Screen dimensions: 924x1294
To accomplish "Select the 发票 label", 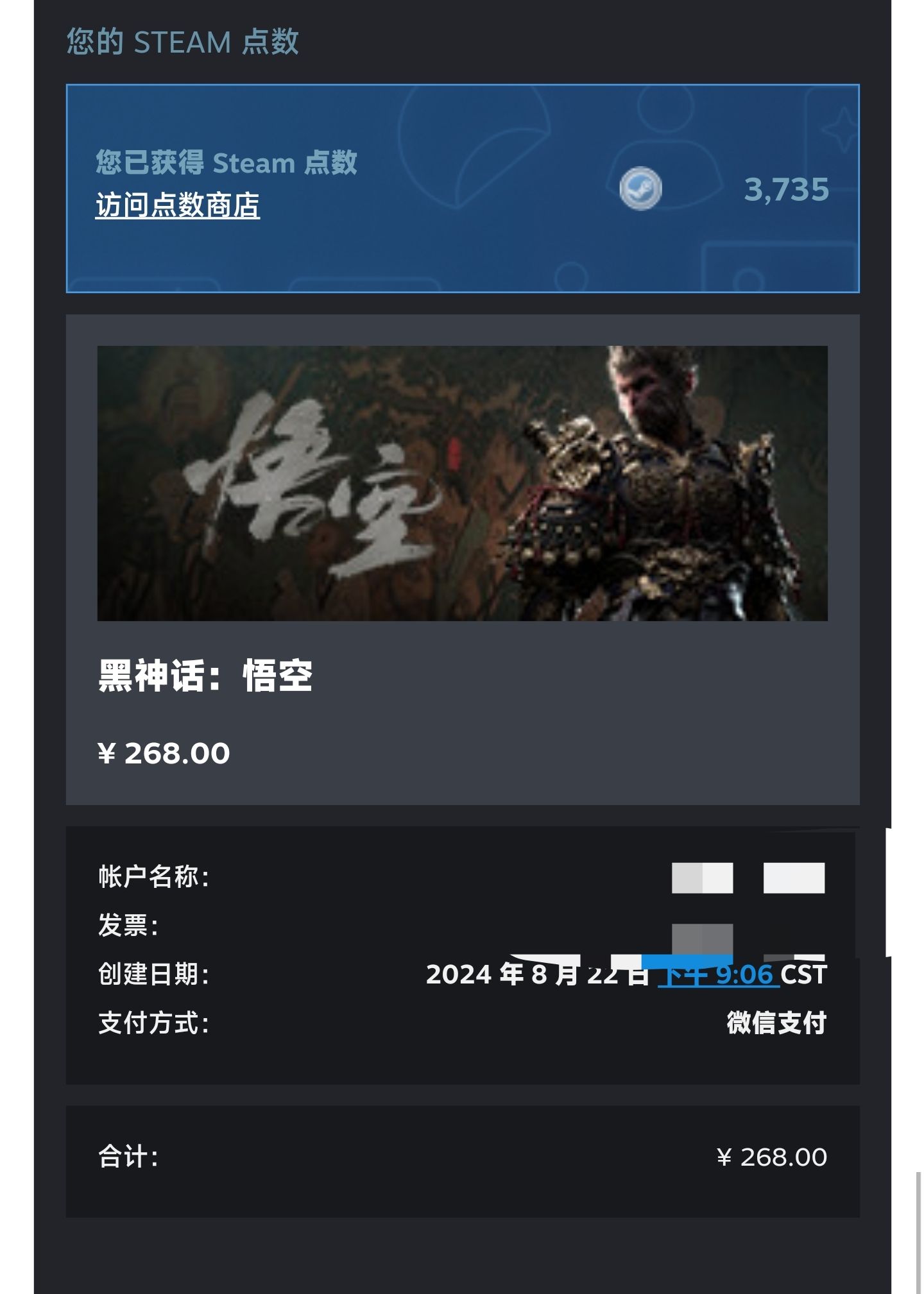I will [x=128, y=926].
